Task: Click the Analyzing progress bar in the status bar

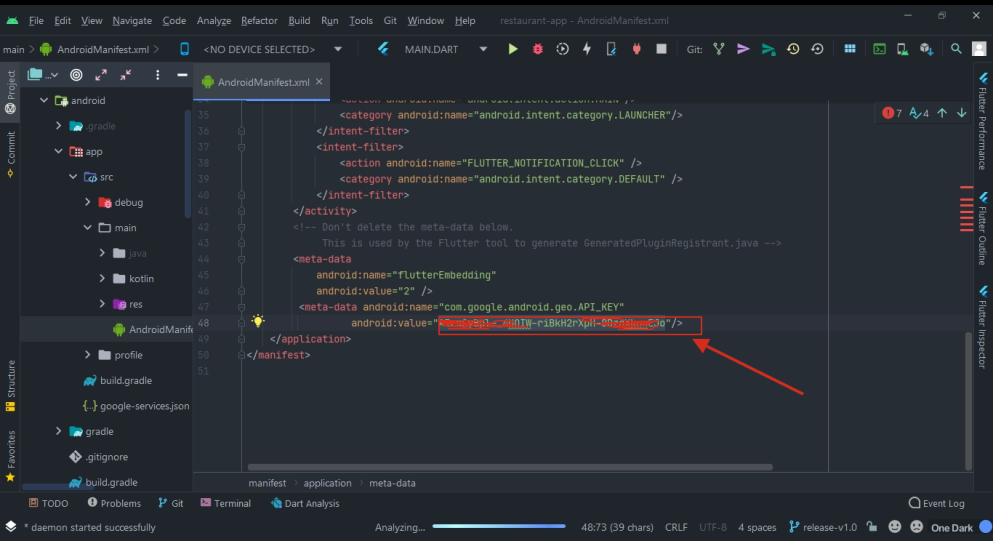Action: pos(499,526)
